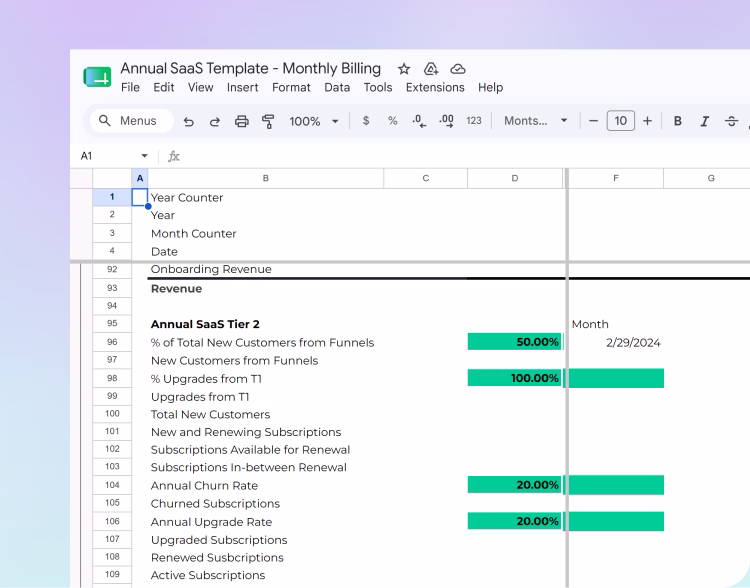
Task: Select column C header
Action: [425, 178]
